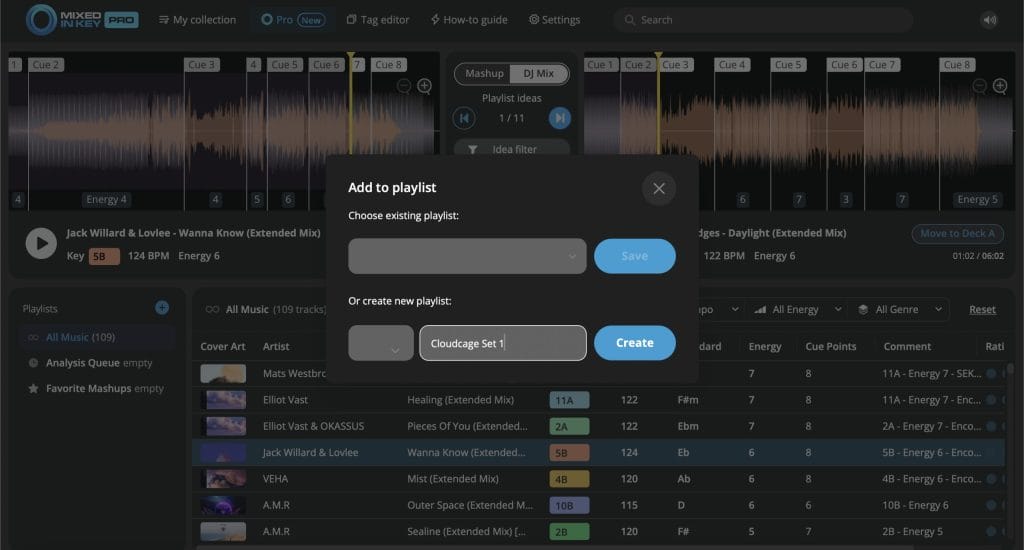Click the new playlist name field
The height and width of the screenshot is (550, 1024).
pos(502,343)
